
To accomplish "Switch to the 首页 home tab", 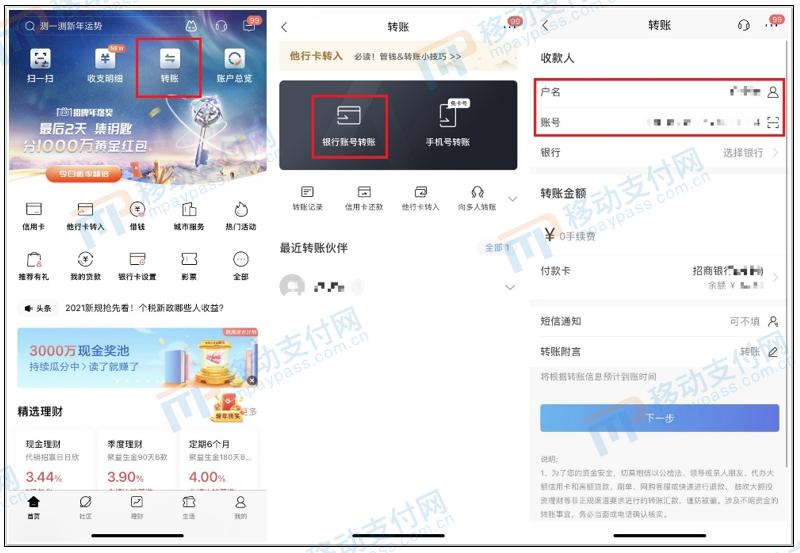I will pos(34,507).
